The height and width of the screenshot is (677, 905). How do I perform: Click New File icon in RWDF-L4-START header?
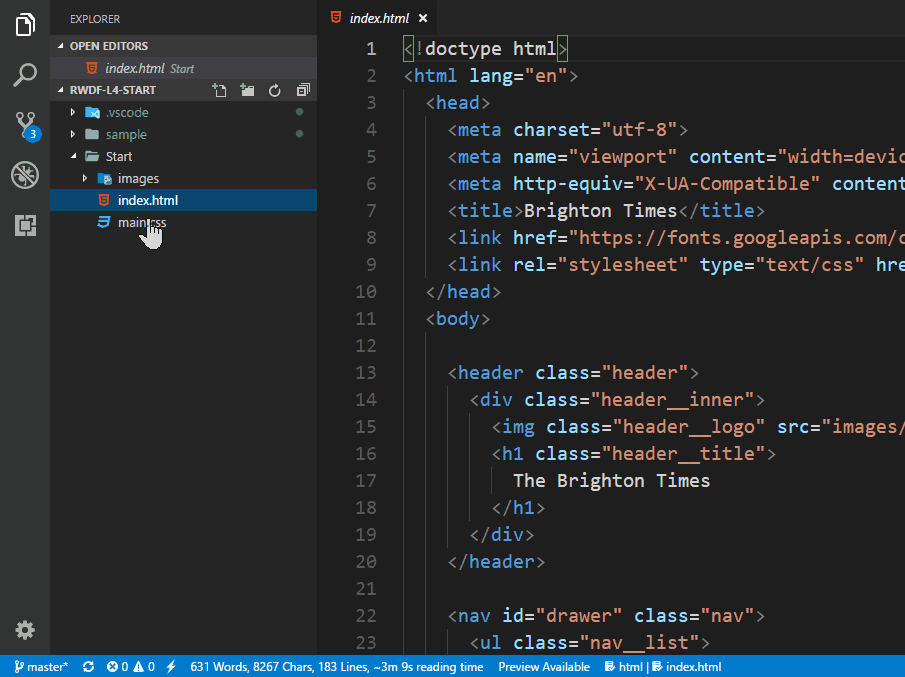click(x=219, y=90)
